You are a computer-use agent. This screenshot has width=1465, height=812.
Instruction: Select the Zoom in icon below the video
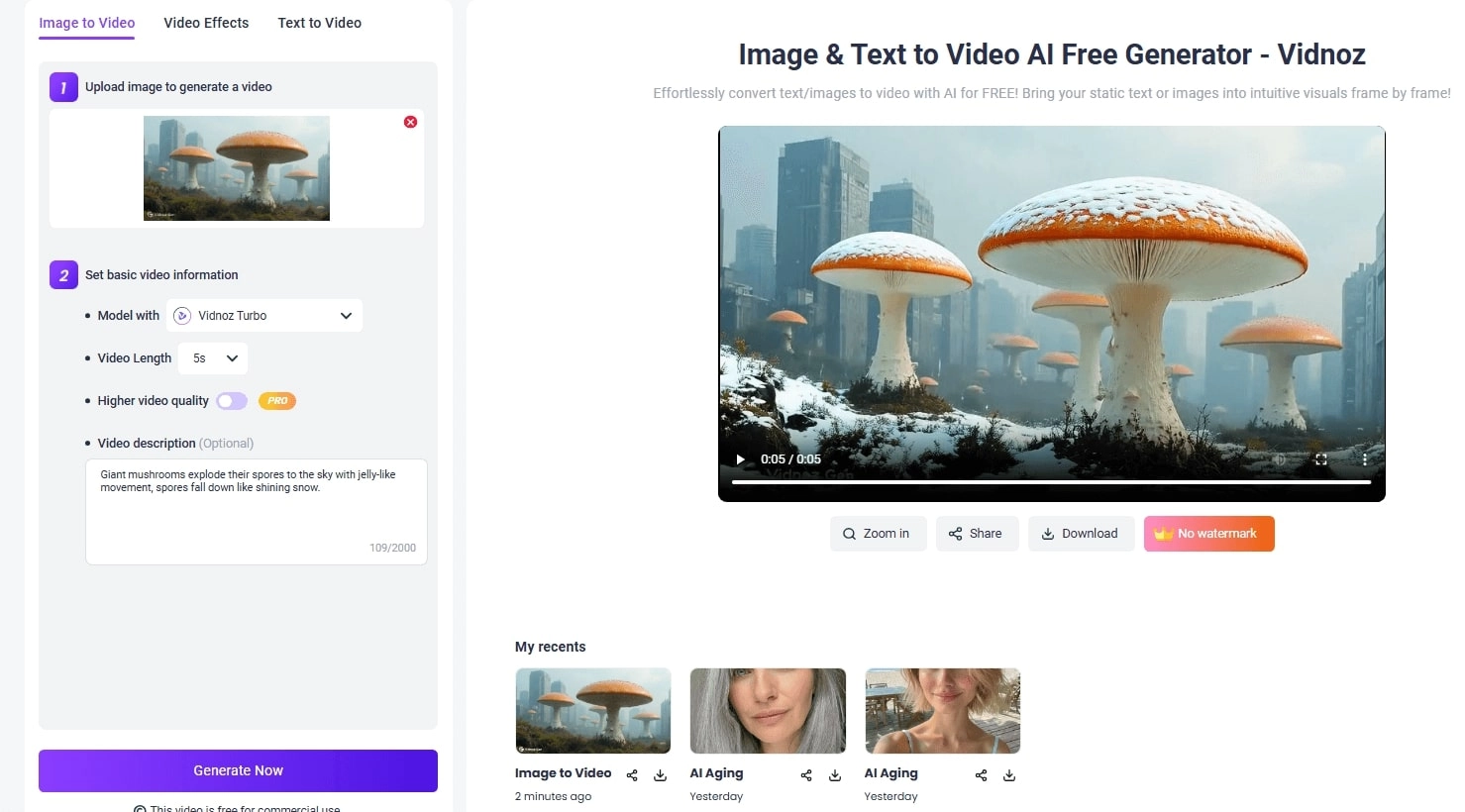click(x=878, y=534)
